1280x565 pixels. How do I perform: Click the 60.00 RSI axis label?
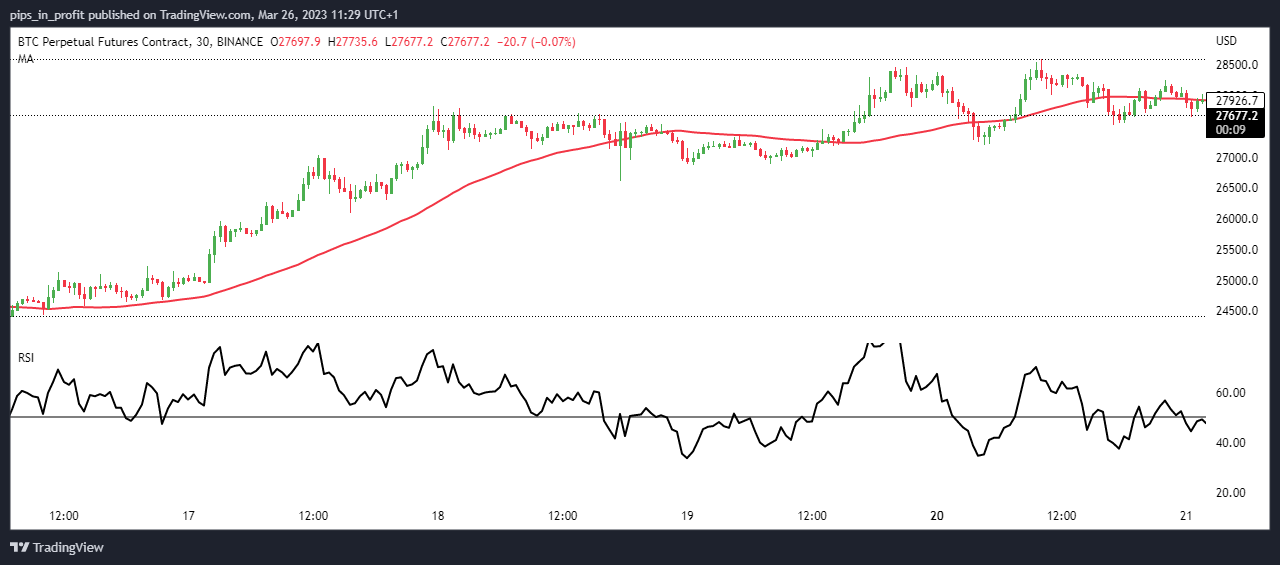point(1230,393)
